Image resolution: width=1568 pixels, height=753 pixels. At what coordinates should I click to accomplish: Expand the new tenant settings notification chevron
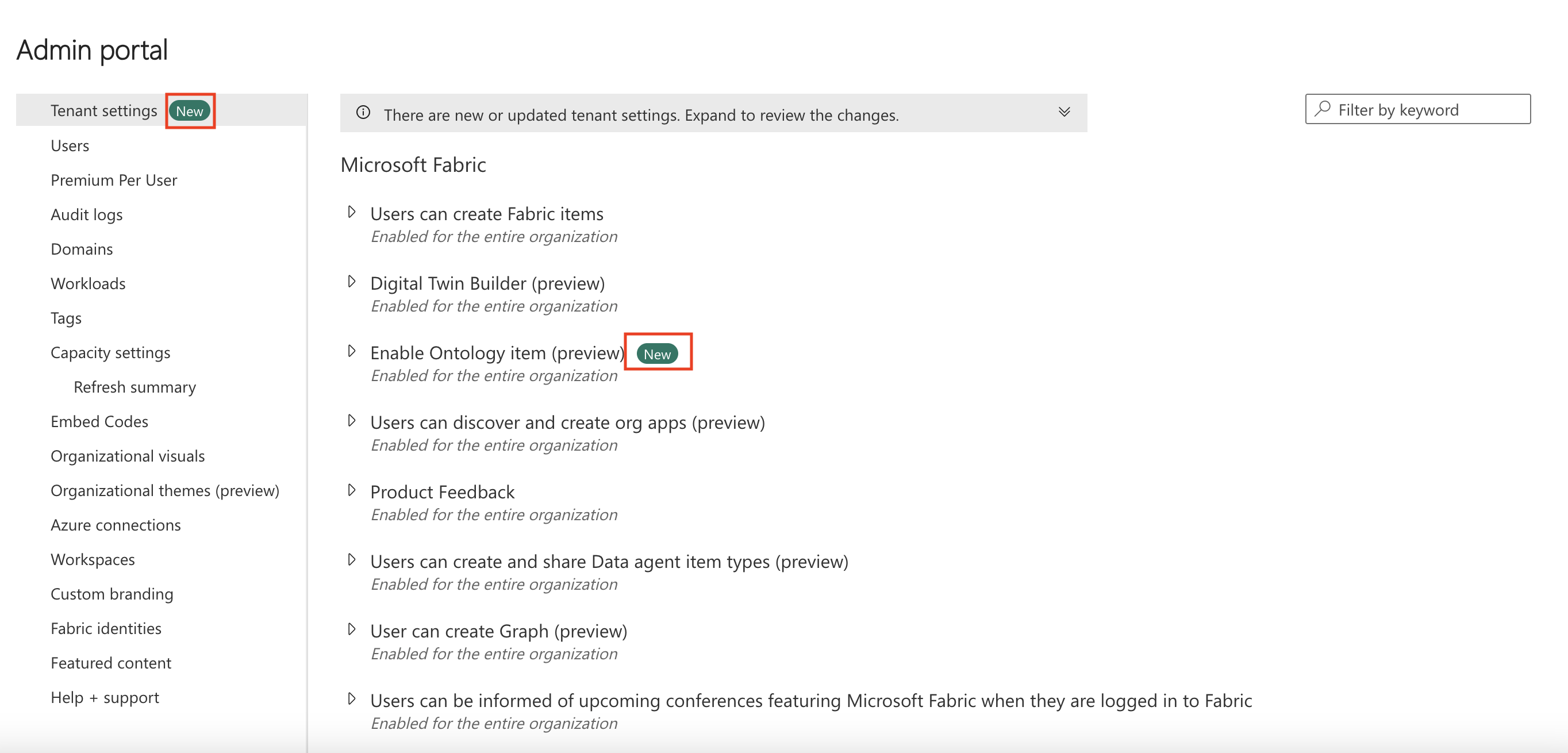(x=1064, y=112)
